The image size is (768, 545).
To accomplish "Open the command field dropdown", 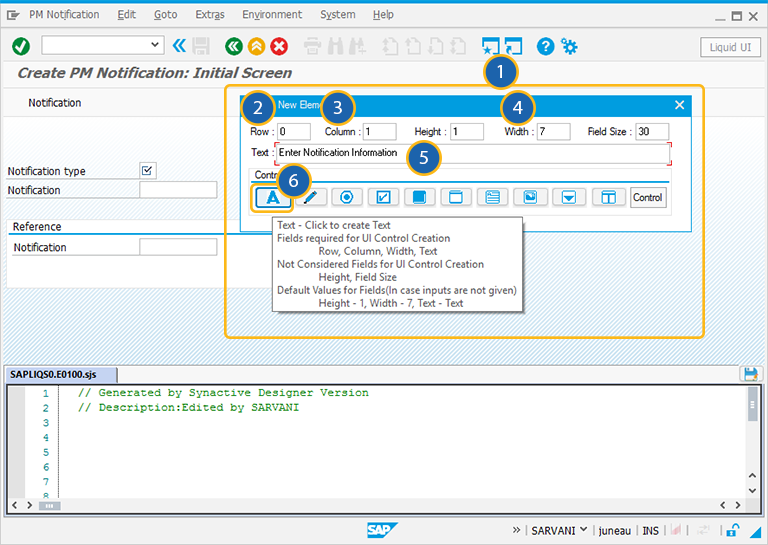I will tap(155, 45).
